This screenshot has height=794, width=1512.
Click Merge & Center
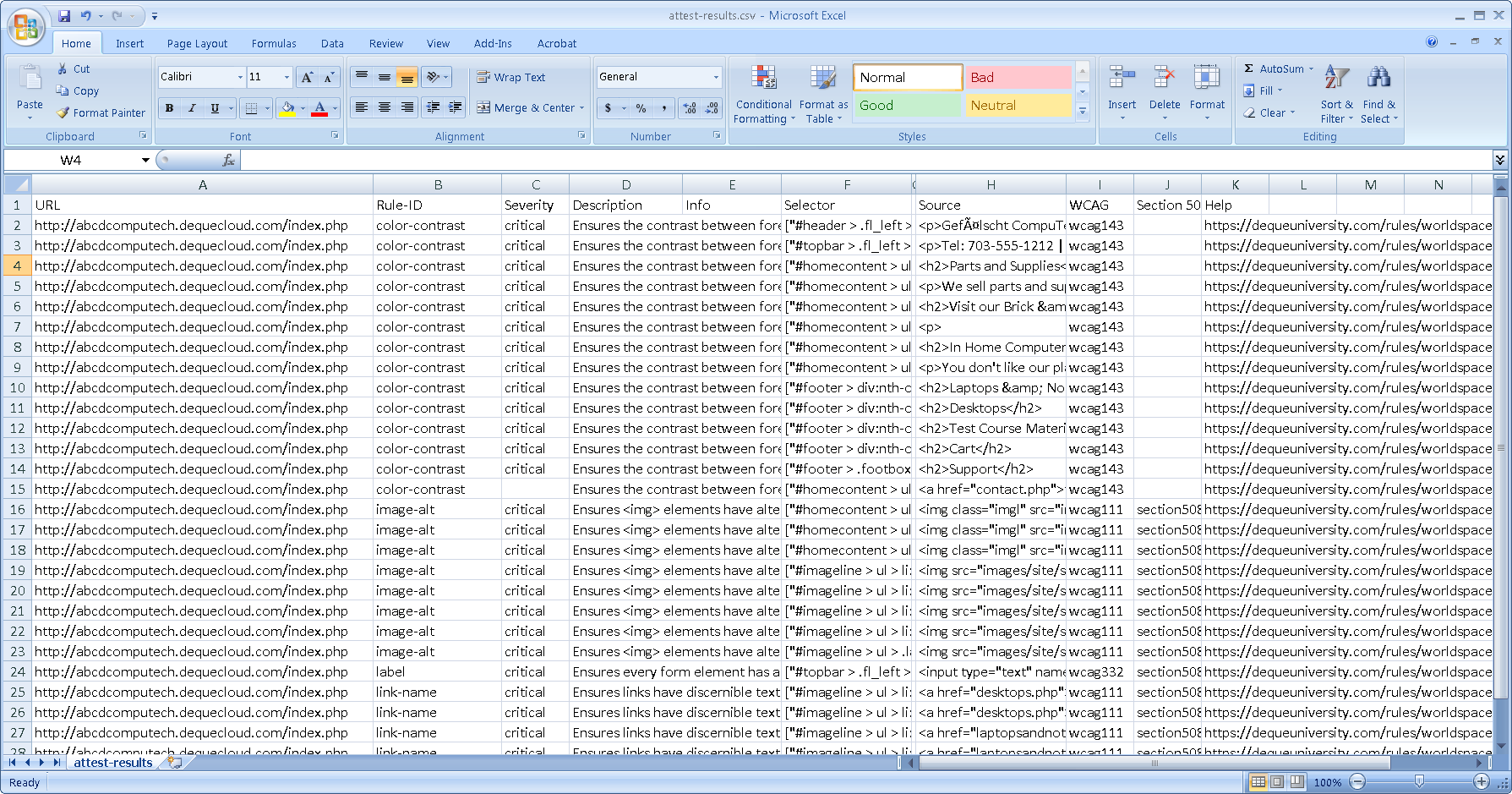click(526, 107)
